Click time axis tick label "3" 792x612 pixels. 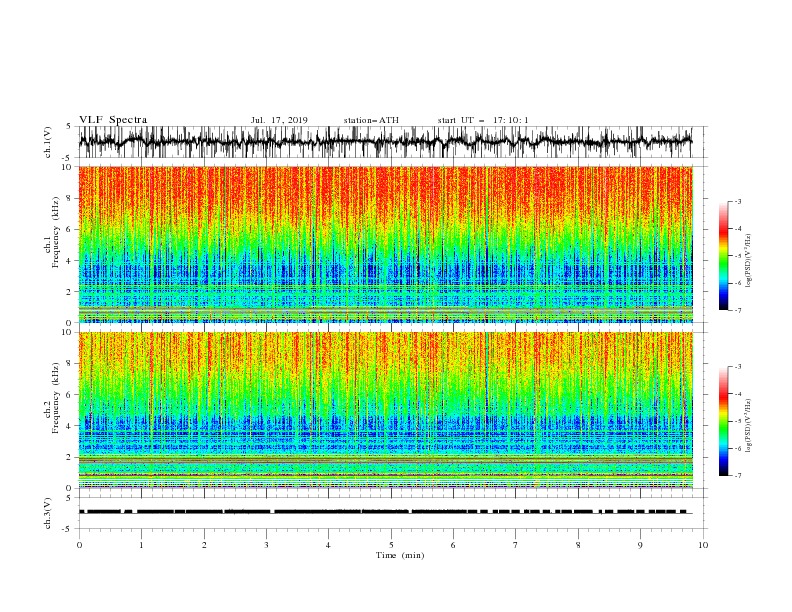coord(266,545)
